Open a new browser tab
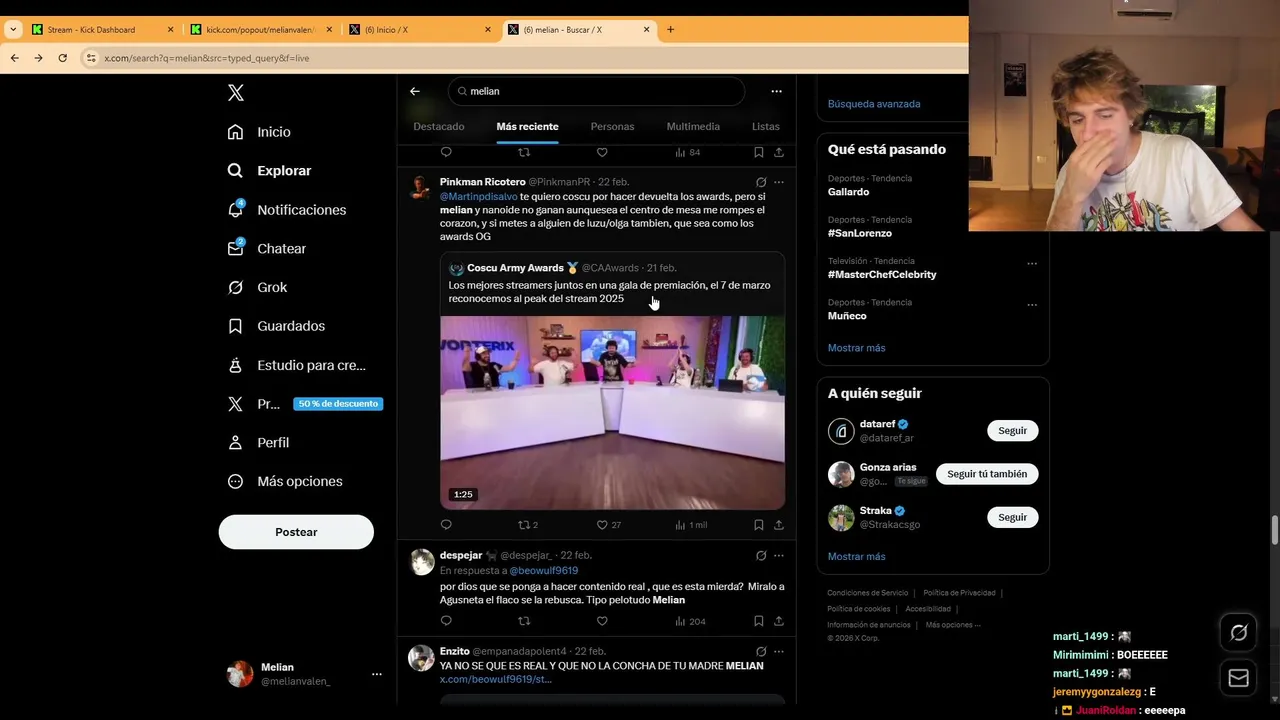 [x=670, y=30]
